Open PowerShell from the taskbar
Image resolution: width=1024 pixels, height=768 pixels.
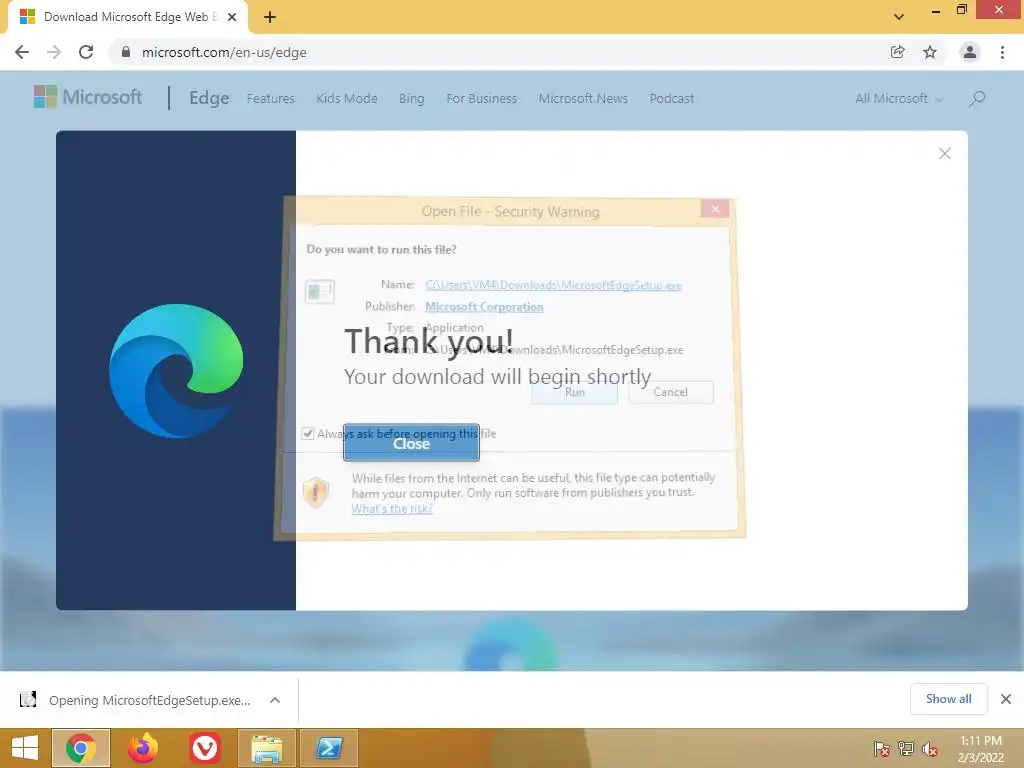click(x=328, y=748)
